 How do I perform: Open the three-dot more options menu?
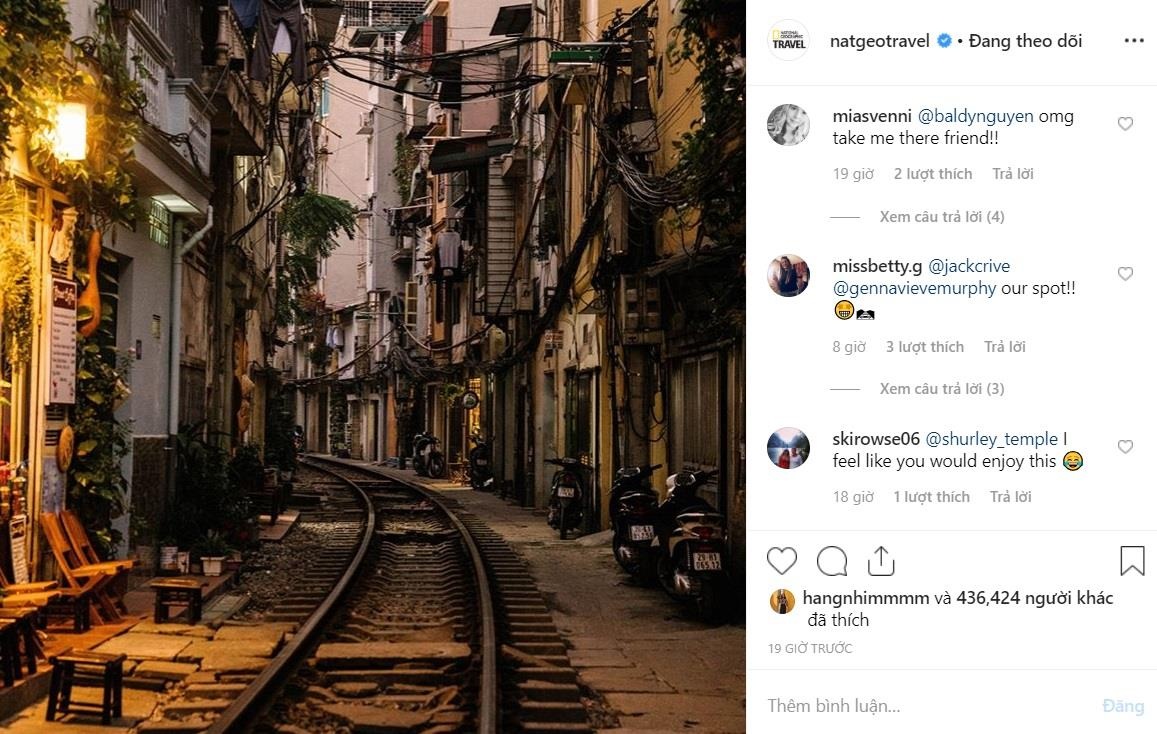[x=1133, y=41]
